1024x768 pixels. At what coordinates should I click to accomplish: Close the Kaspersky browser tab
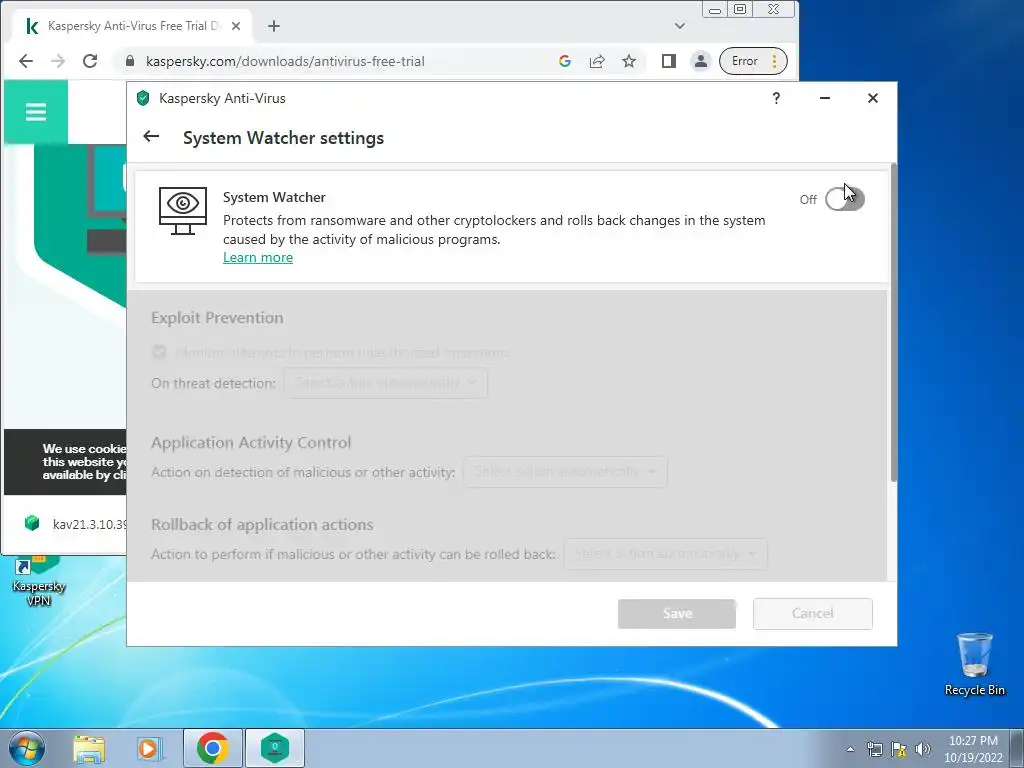pos(236,26)
